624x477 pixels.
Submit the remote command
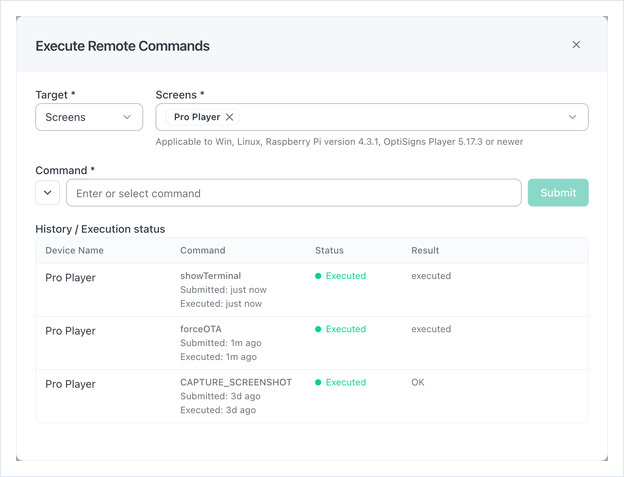(x=558, y=193)
